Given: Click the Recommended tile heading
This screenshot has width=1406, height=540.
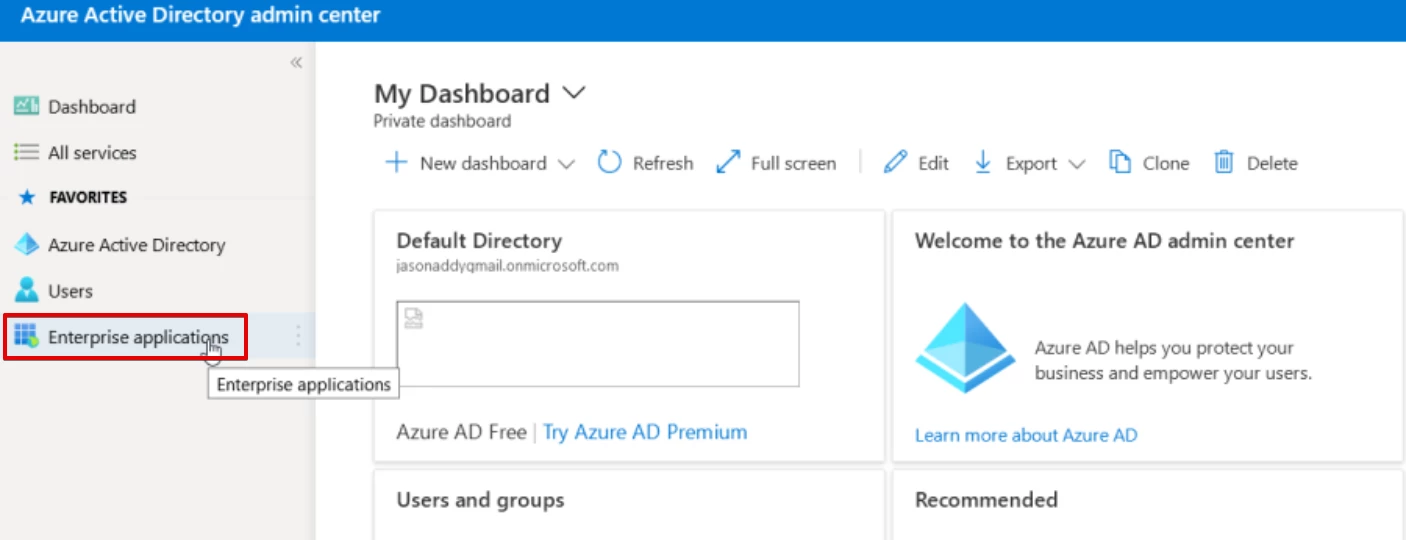Looking at the screenshot, I should 986,500.
